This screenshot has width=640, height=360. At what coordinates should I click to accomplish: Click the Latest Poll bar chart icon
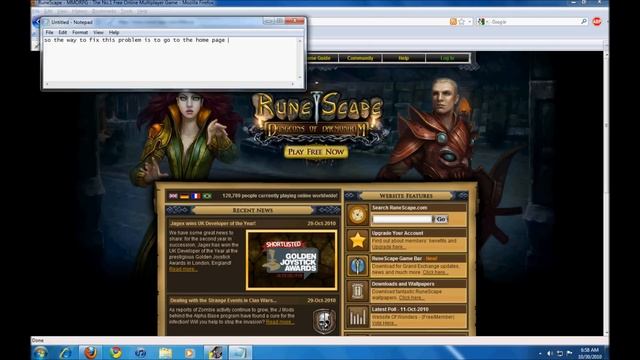(358, 317)
